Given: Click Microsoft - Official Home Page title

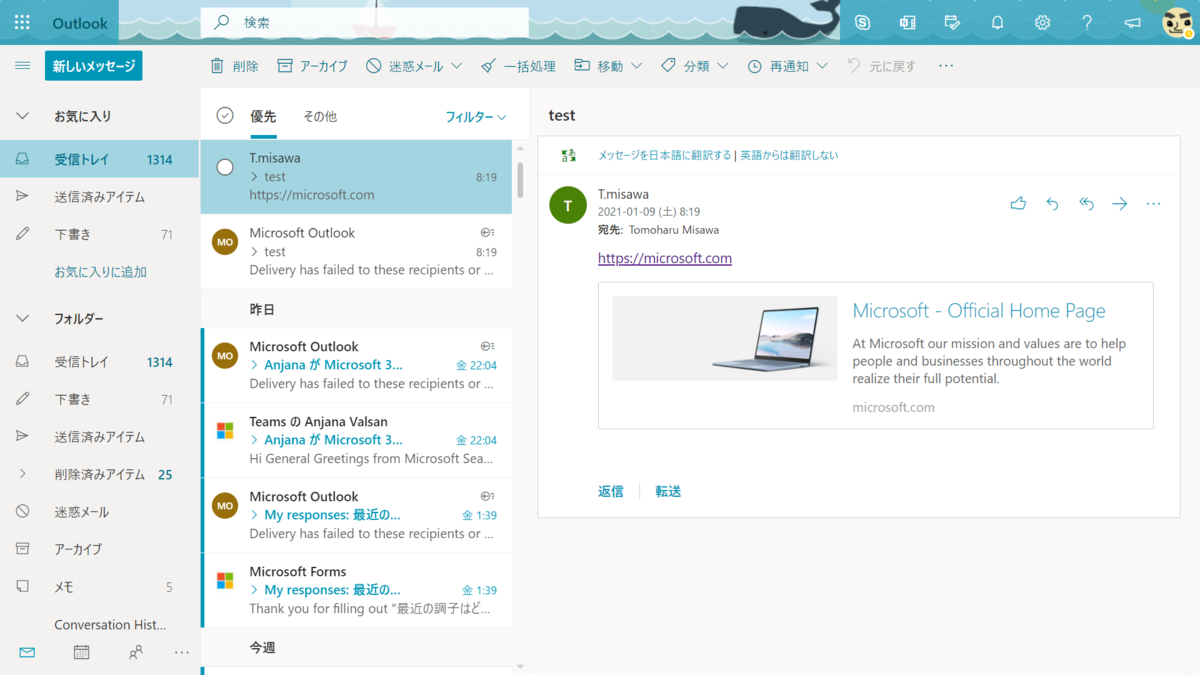Looking at the screenshot, I should [x=979, y=311].
